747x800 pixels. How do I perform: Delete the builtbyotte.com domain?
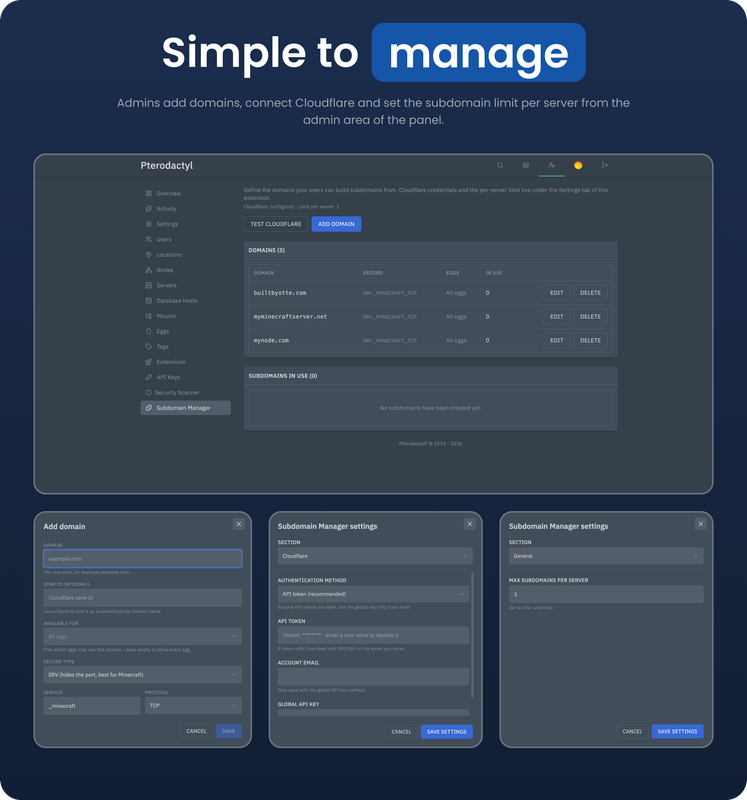click(x=590, y=293)
